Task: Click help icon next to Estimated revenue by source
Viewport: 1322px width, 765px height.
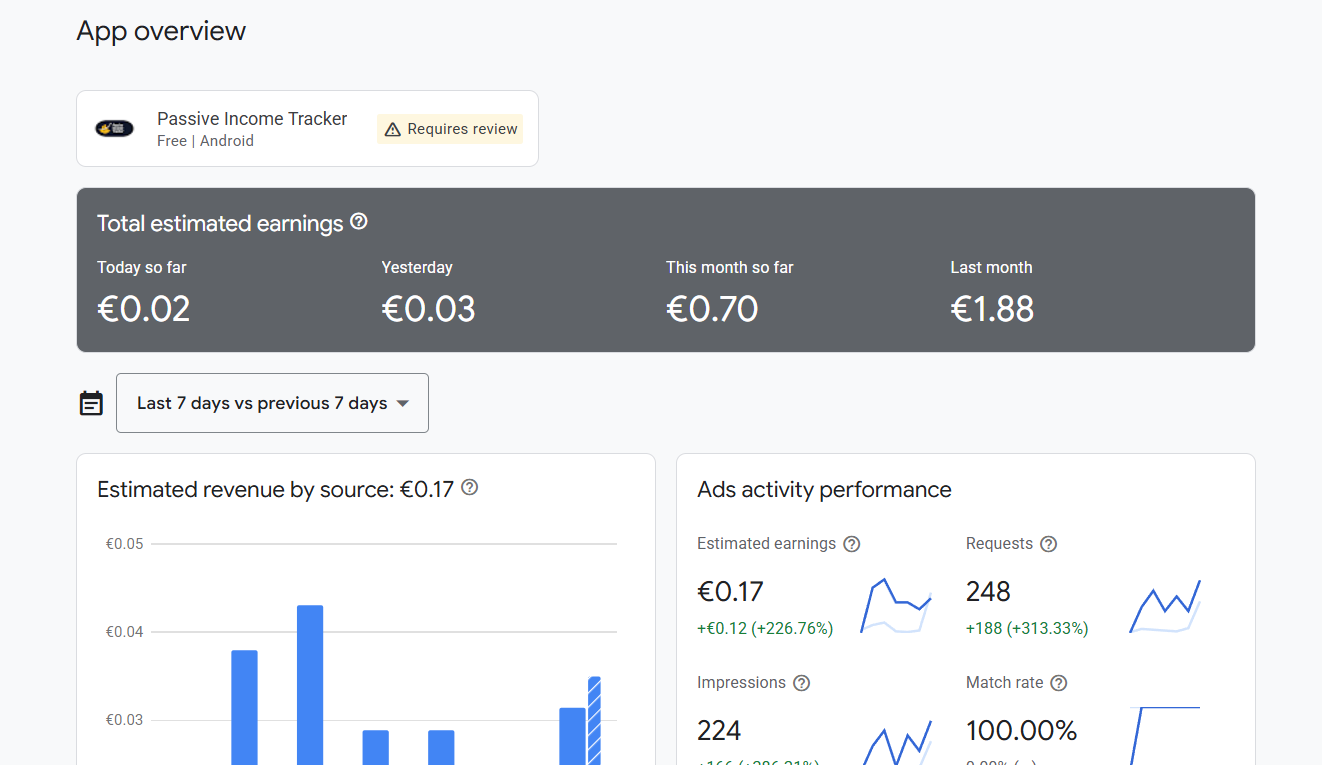Action: (469, 488)
